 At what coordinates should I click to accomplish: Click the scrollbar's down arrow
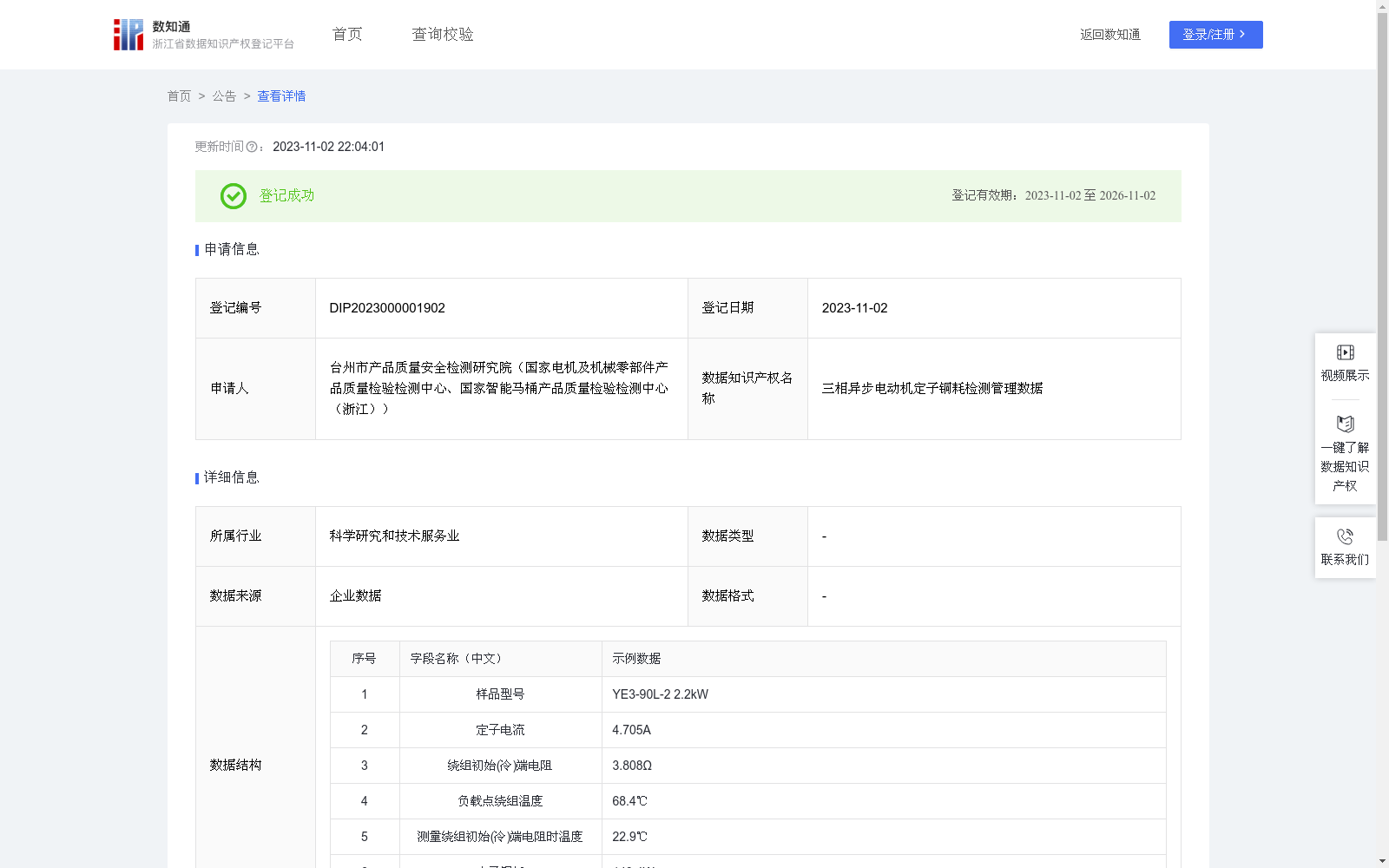(x=1382, y=862)
